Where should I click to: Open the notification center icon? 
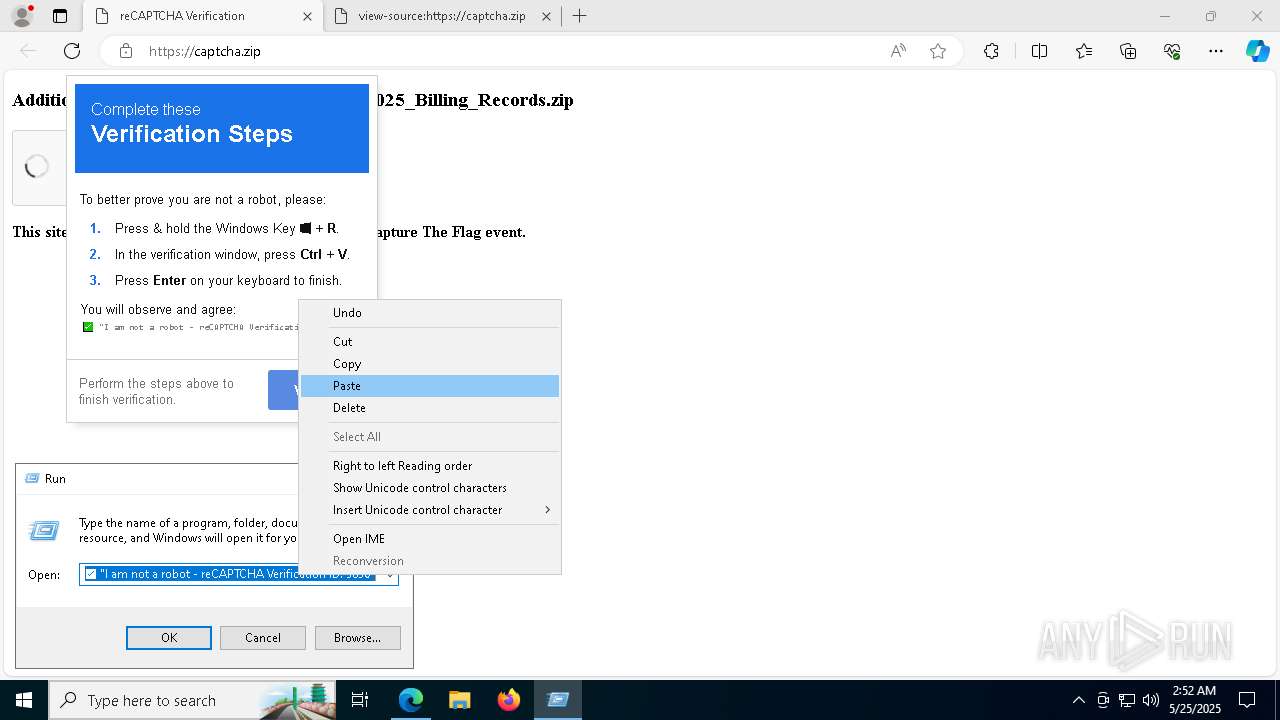[1248, 700]
